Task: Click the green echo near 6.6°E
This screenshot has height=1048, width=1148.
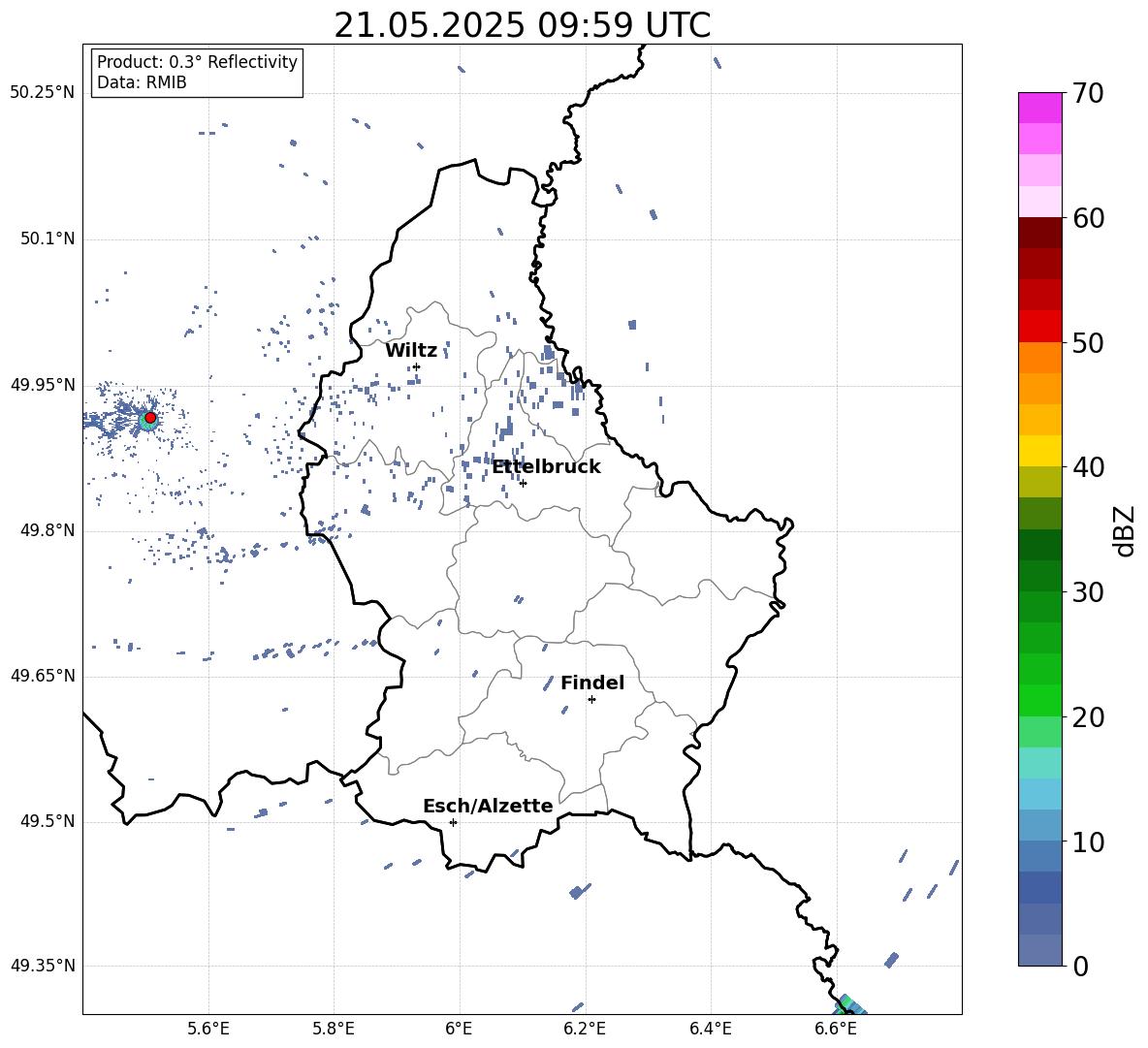Action: pos(847,1006)
